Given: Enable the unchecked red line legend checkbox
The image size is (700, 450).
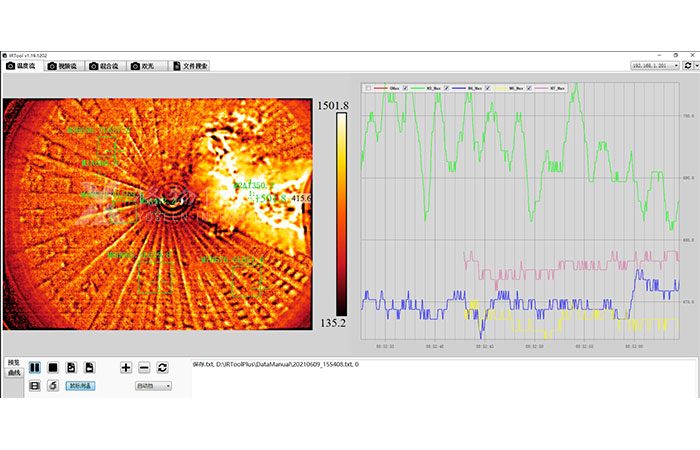Looking at the screenshot, I should pyautogui.click(x=368, y=88).
